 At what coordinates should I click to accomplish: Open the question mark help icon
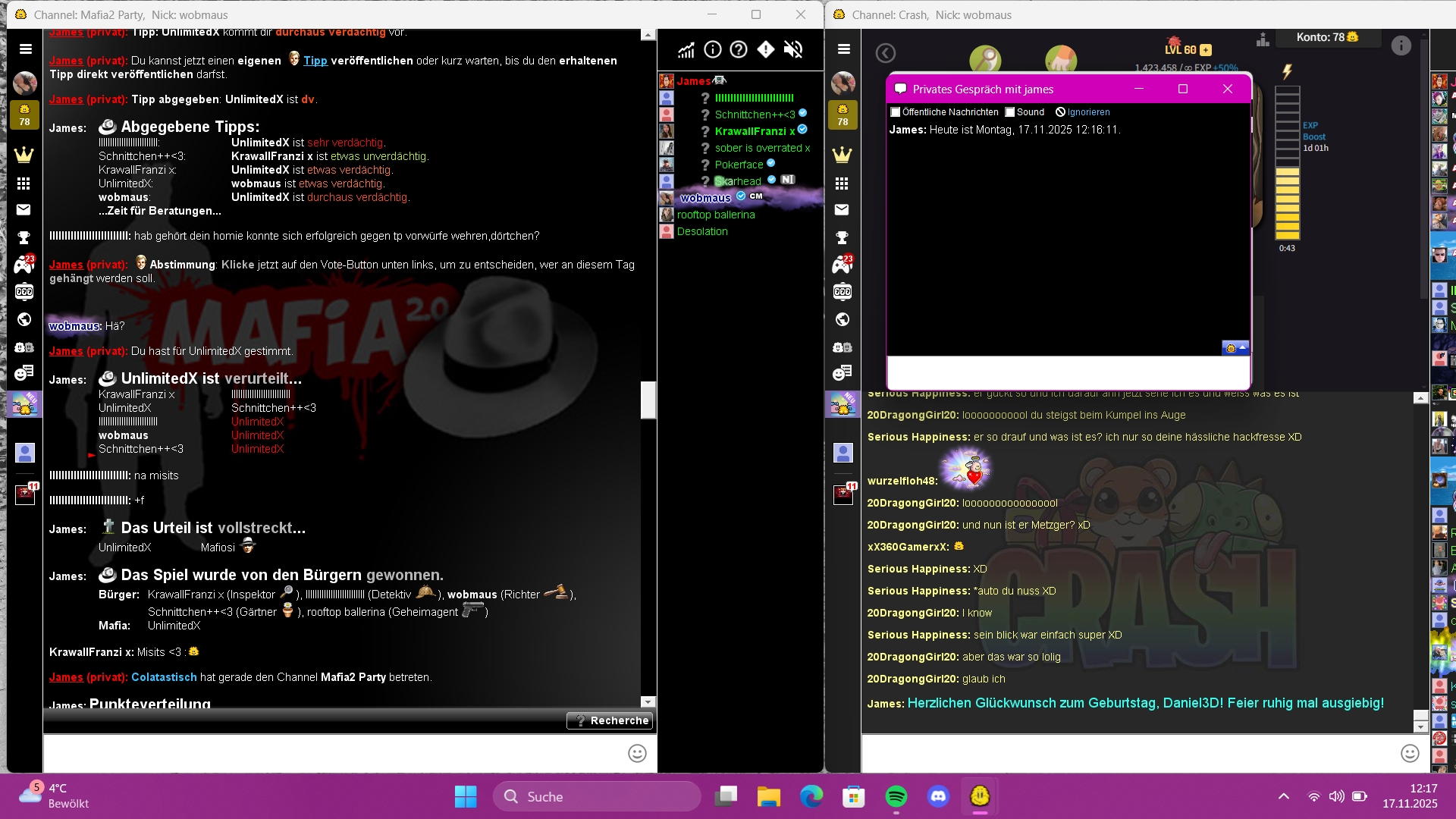coord(739,50)
